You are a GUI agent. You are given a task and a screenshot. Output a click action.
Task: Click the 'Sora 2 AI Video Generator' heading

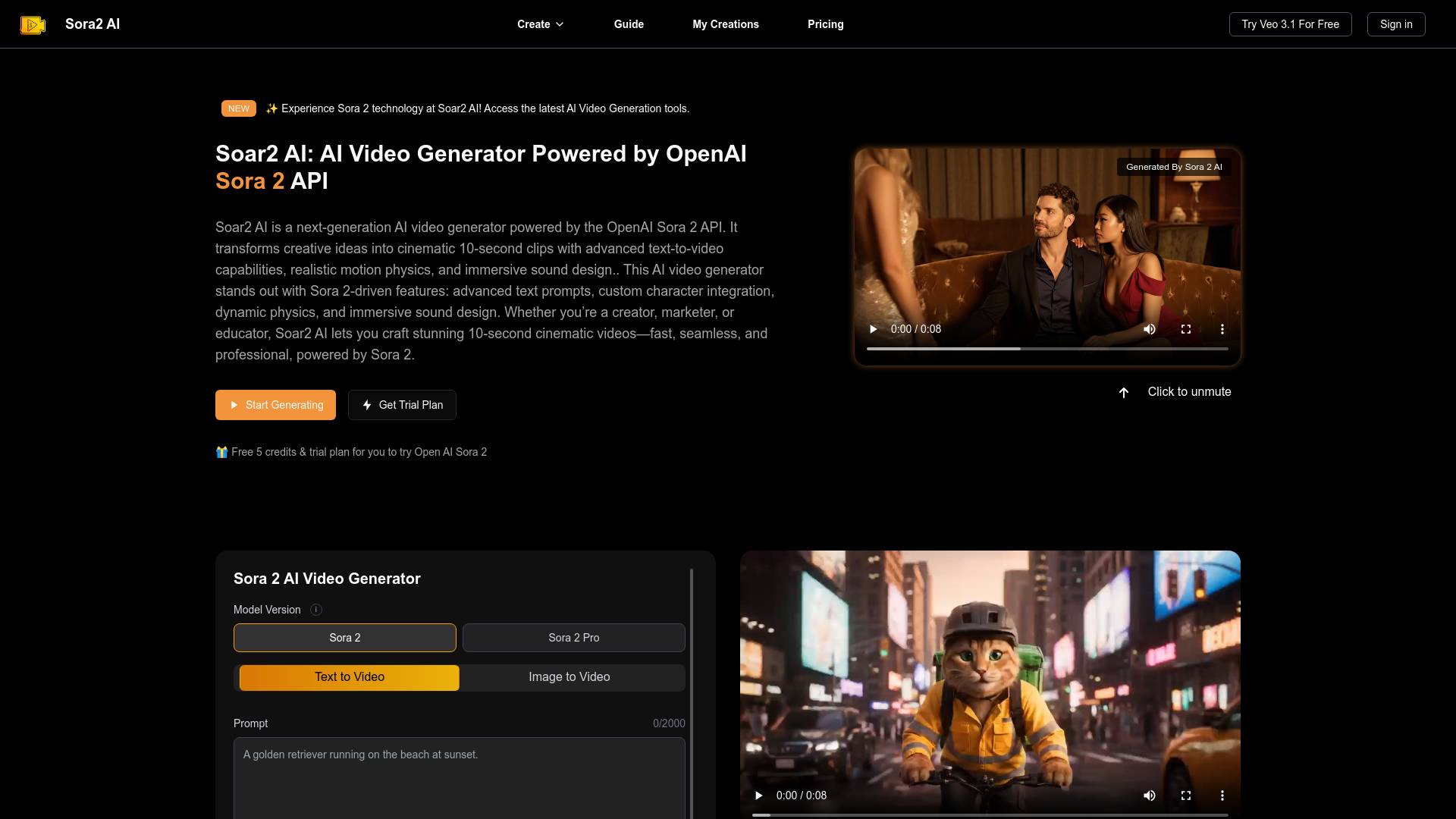[x=327, y=579]
